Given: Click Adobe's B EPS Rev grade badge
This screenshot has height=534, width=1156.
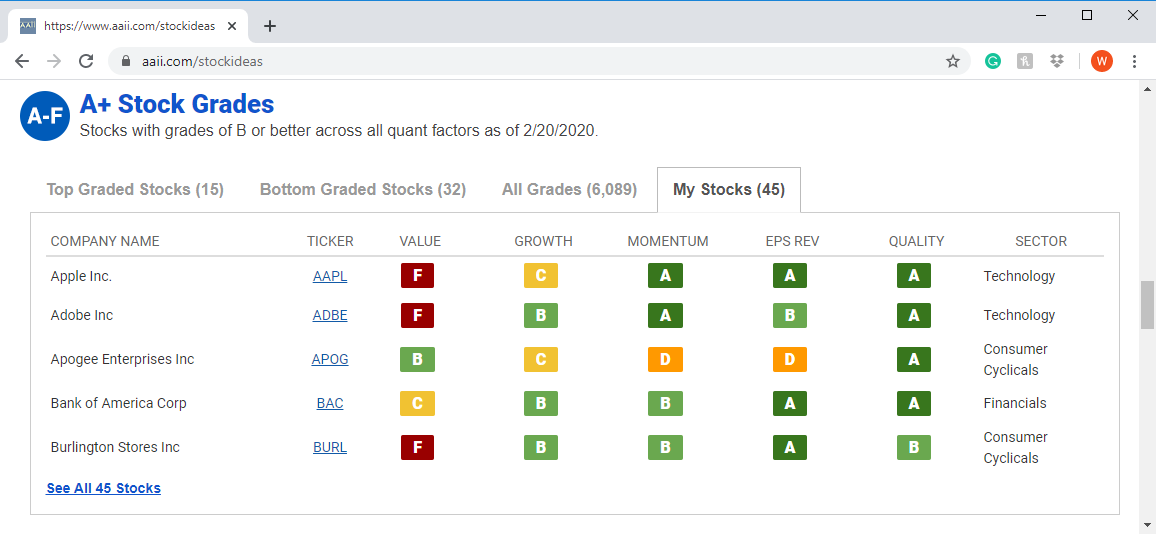Looking at the screenshot, I should click(x=790, y=316).
